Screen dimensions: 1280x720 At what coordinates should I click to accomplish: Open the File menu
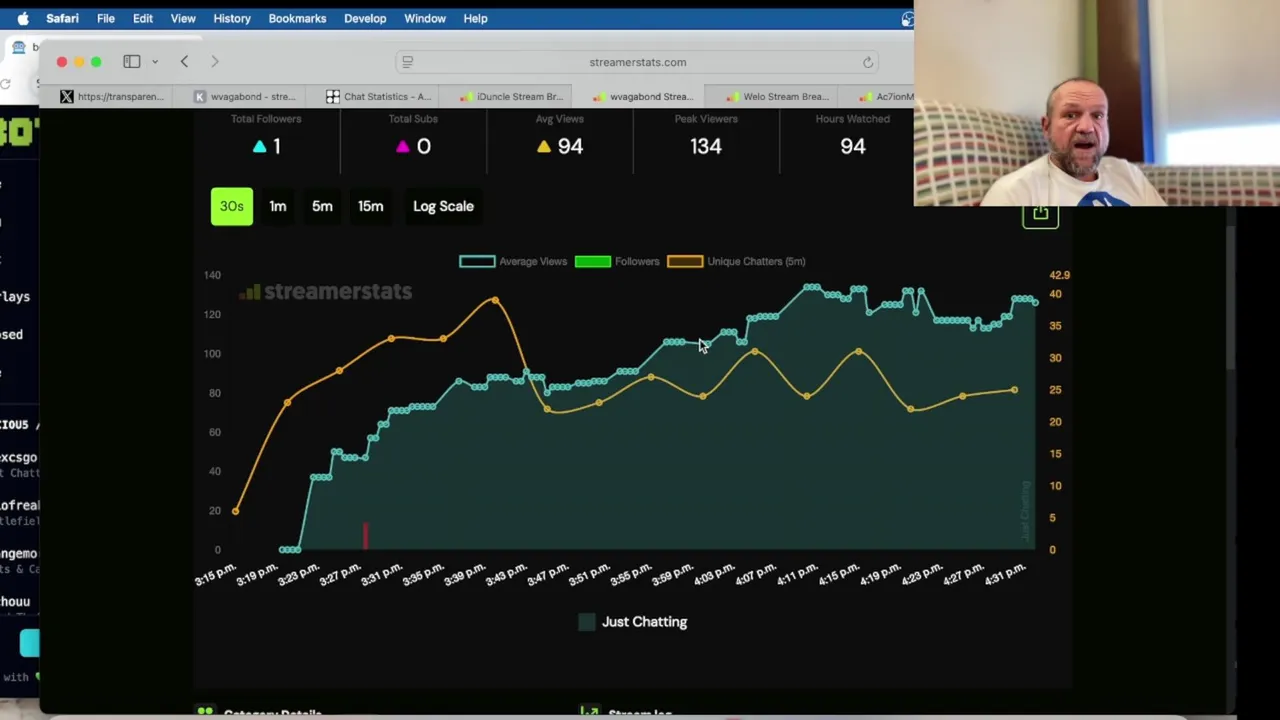pos(105,18)
